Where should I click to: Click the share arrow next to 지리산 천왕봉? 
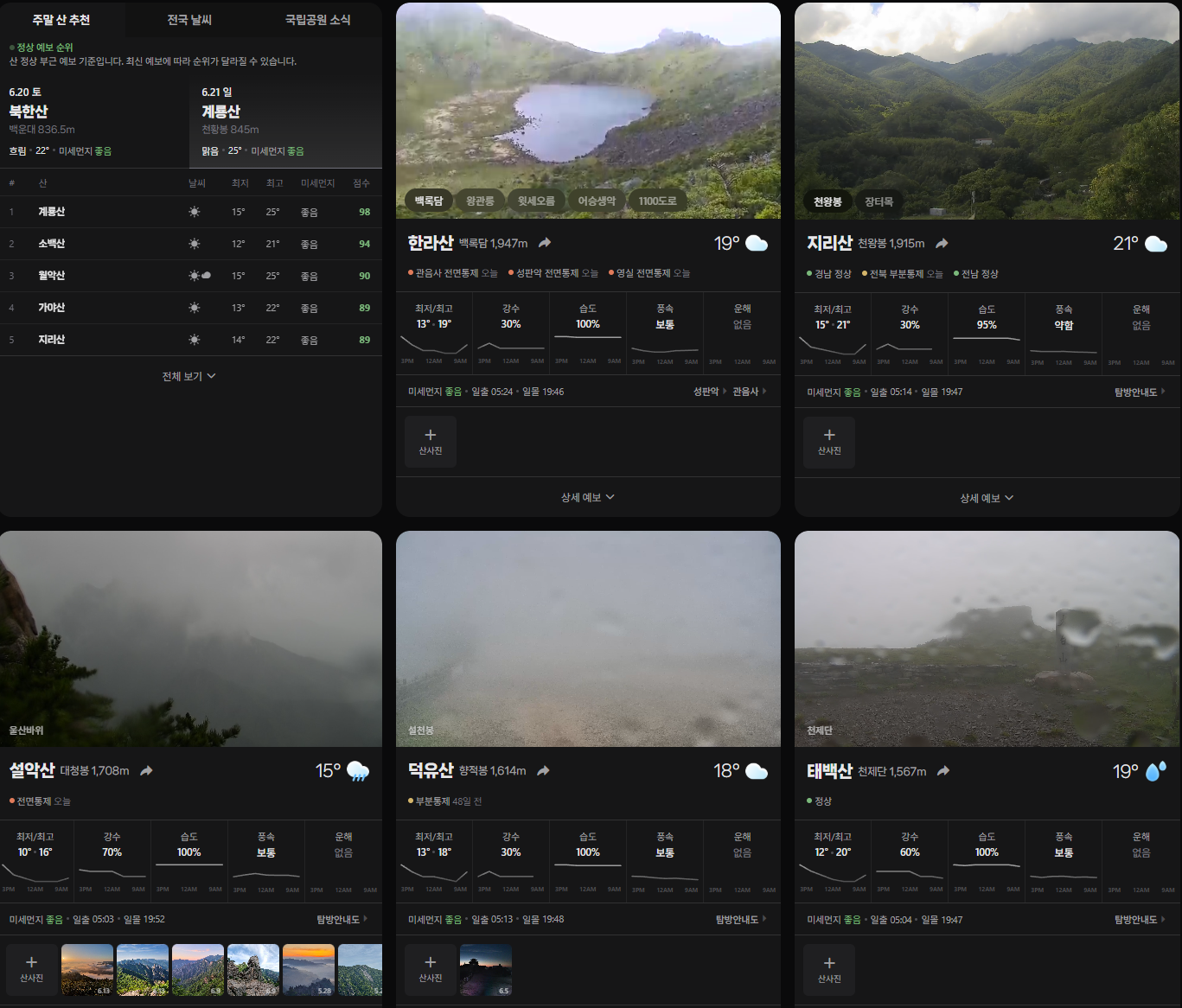click(x=942, y=244)
